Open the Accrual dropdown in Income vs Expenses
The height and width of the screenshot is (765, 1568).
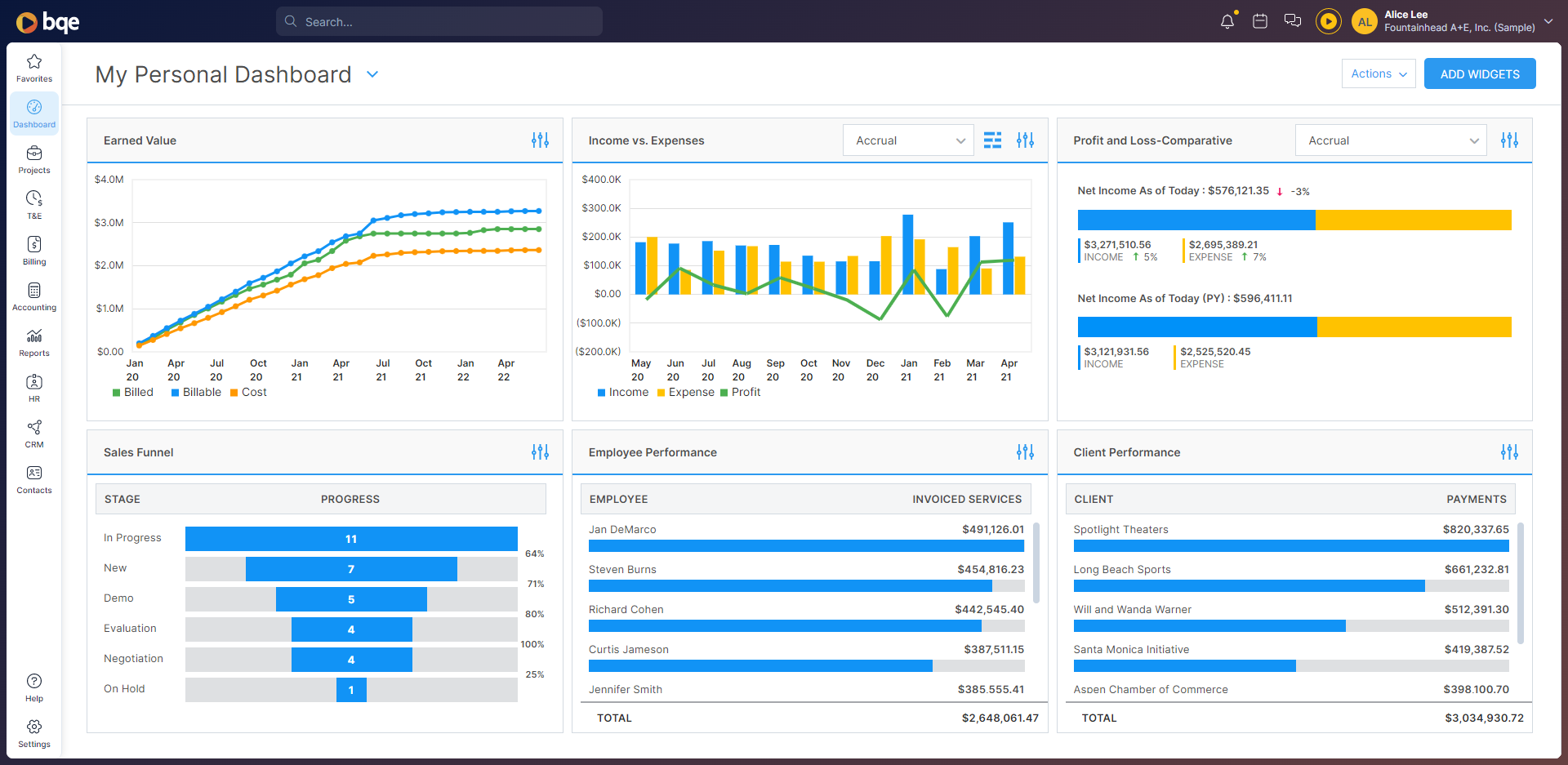[907, 140]
